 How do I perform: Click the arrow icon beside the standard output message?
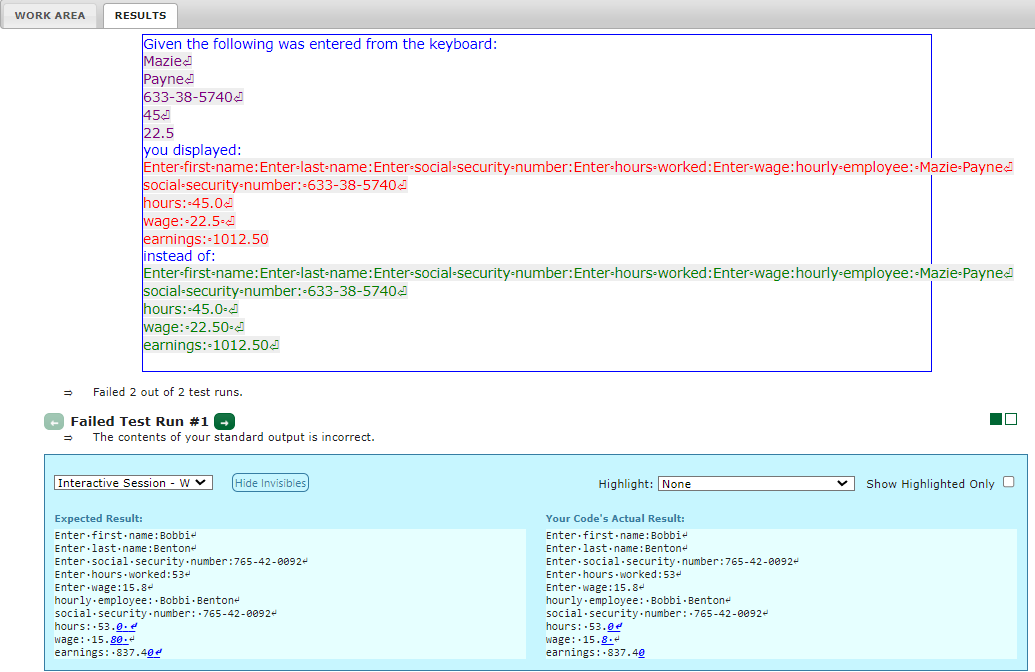(x=68, y=438)
